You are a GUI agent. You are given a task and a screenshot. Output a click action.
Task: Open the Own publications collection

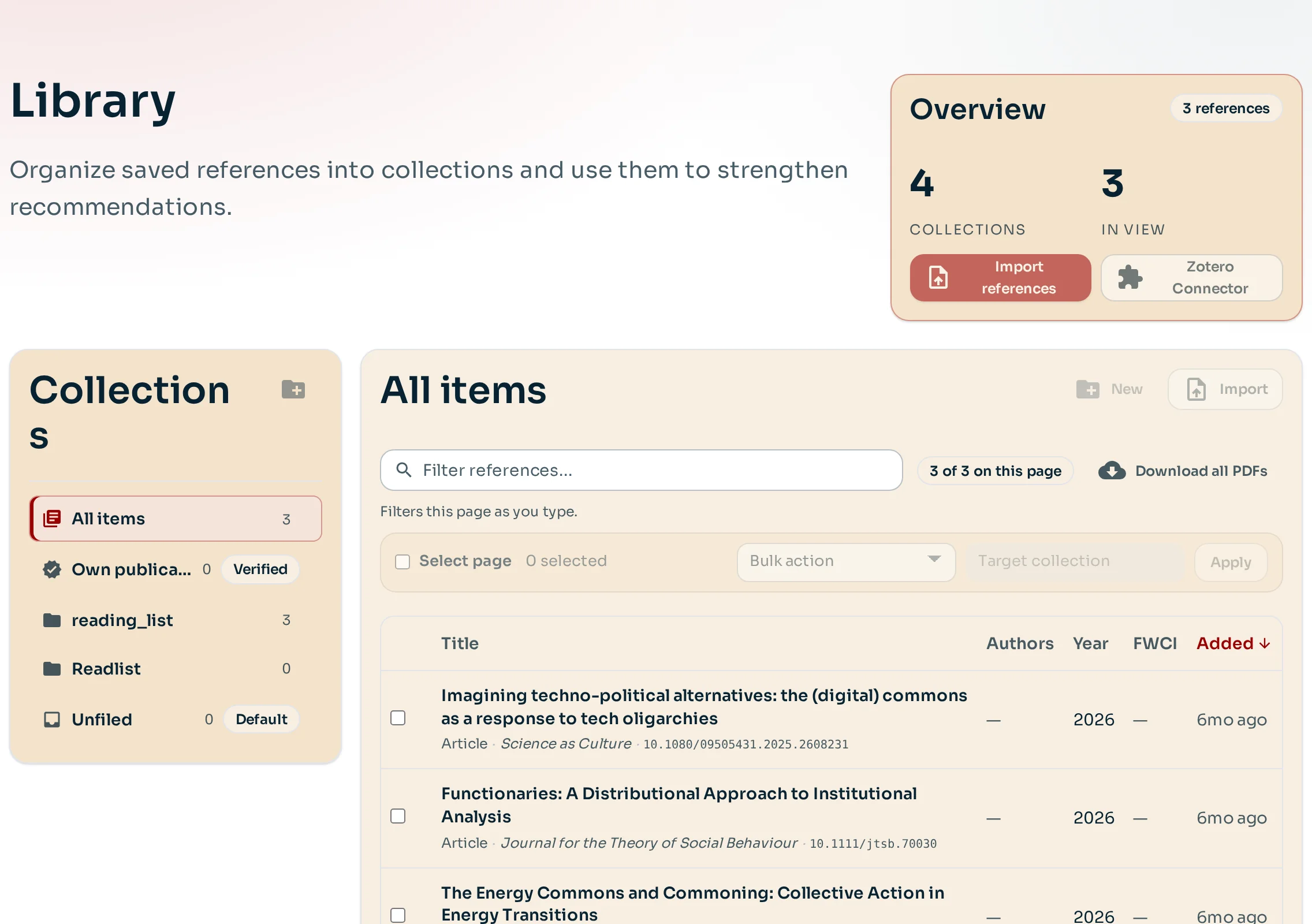click(176, 569)
